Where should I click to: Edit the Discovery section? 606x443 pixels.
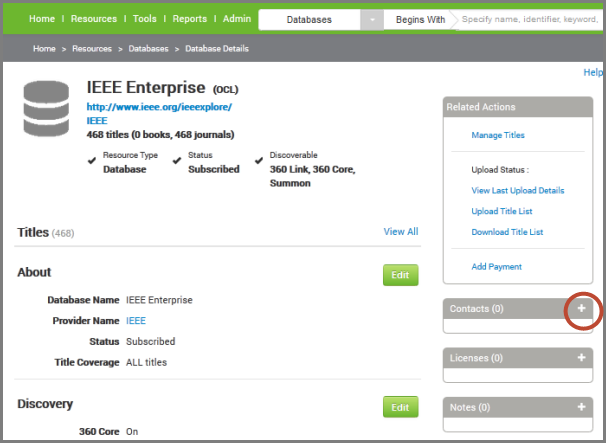400,407
